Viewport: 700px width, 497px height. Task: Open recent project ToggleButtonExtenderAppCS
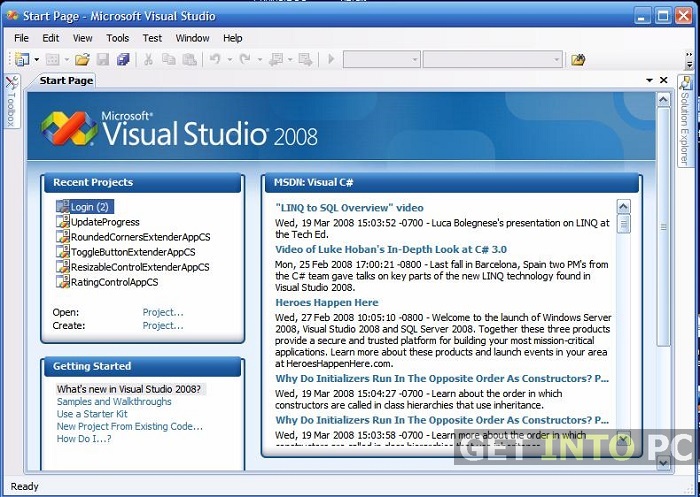(133, 252)
